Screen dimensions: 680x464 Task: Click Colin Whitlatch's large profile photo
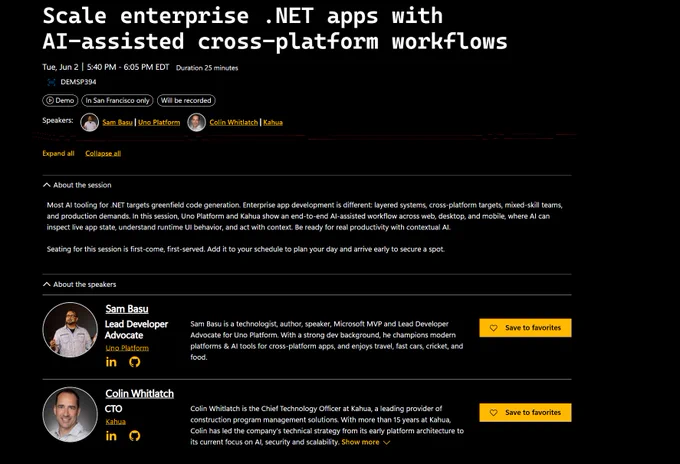coord(70,415)
